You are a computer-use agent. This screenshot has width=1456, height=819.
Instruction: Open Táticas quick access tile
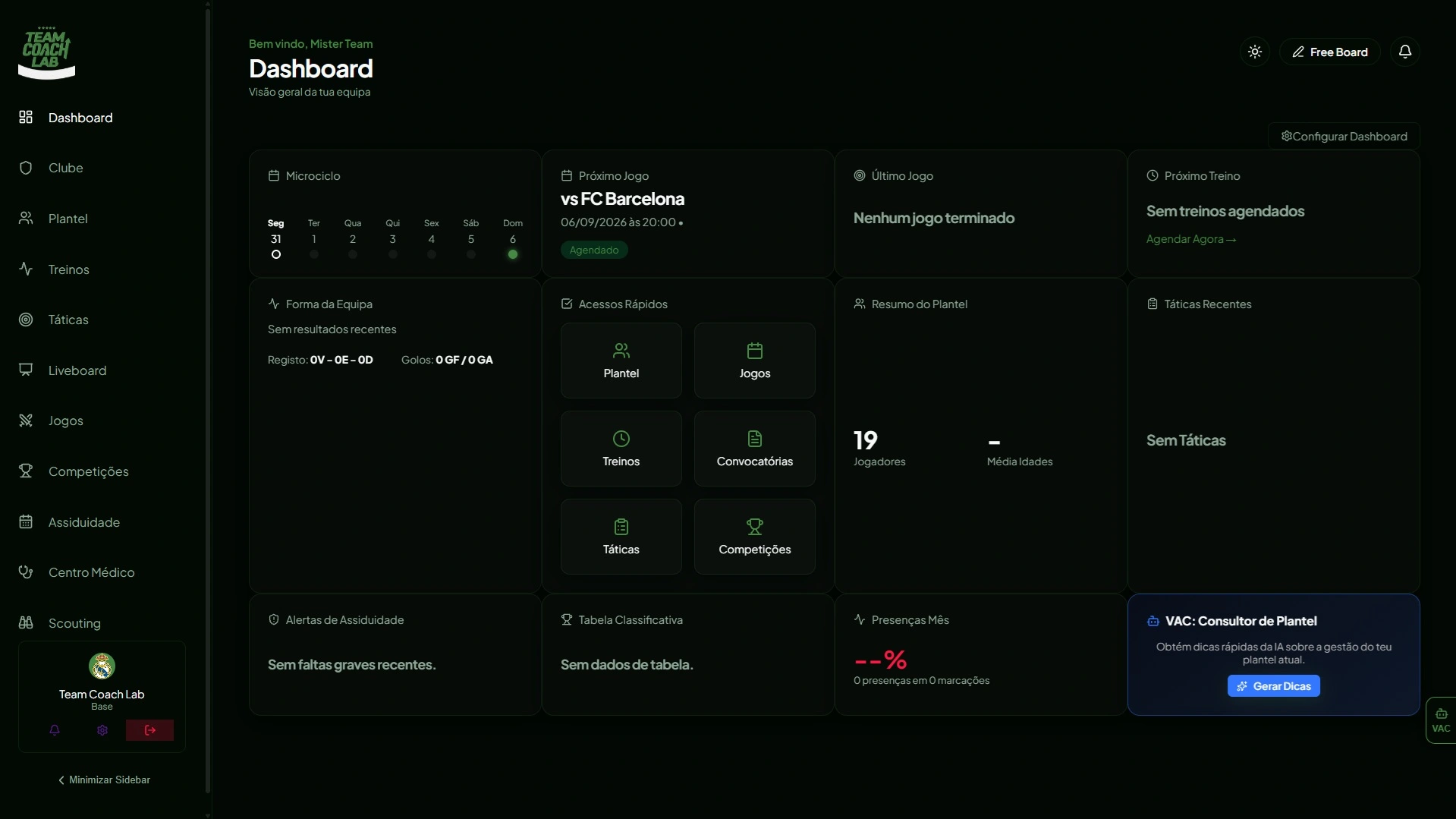point(621,537)
